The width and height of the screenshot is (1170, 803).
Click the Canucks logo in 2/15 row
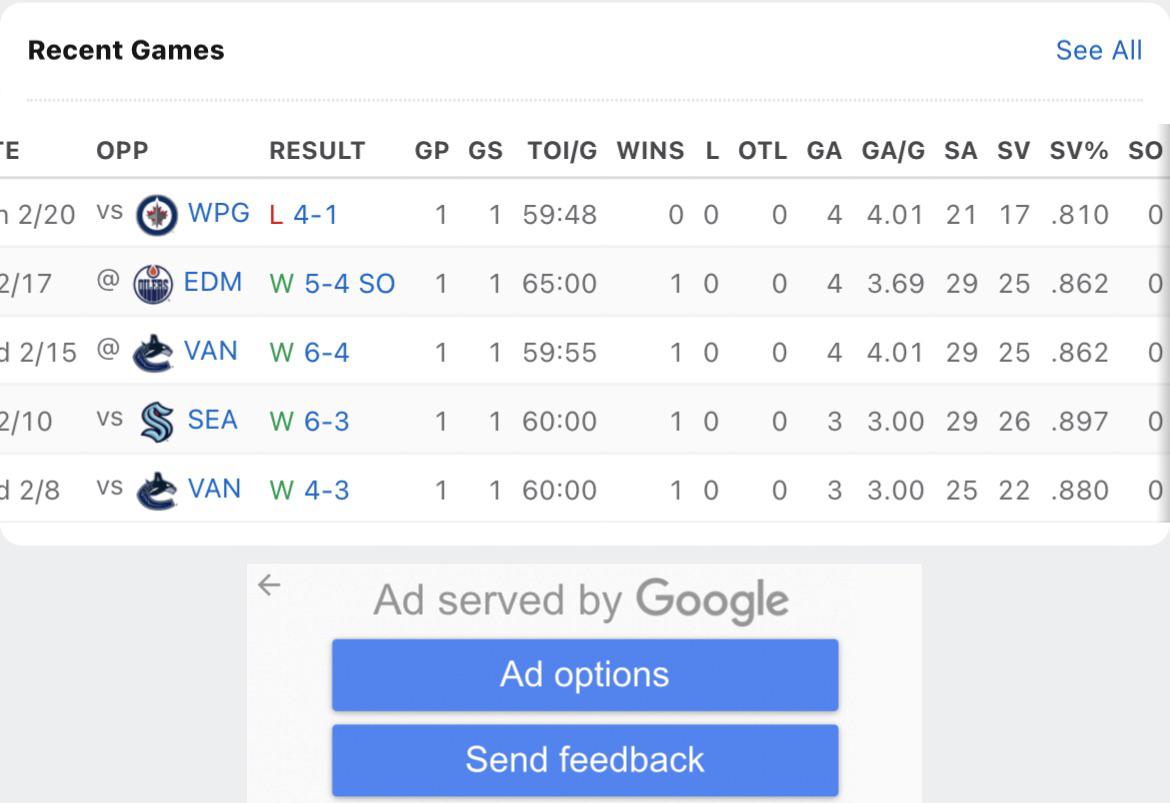point(153,353)
